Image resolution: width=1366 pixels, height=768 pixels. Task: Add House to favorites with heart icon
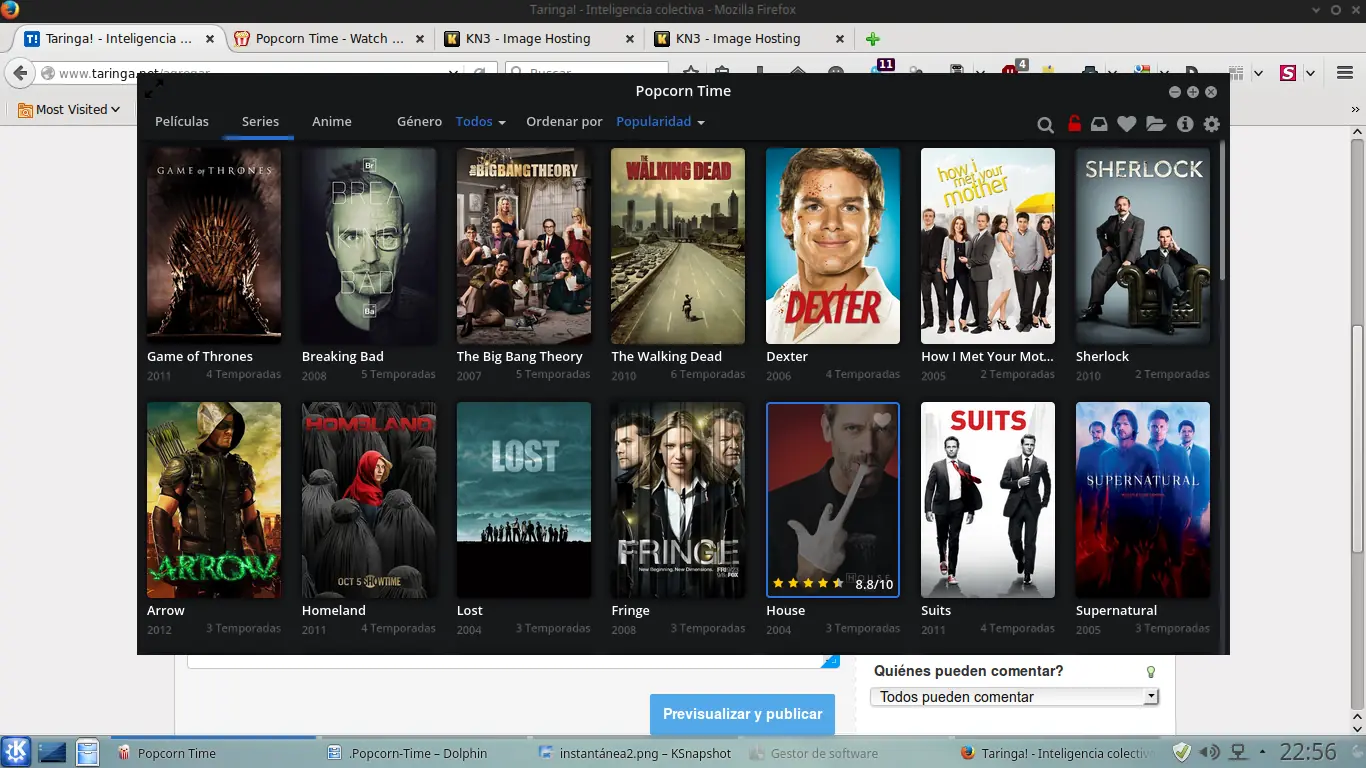pyautogui.click(x=882, y=420)
